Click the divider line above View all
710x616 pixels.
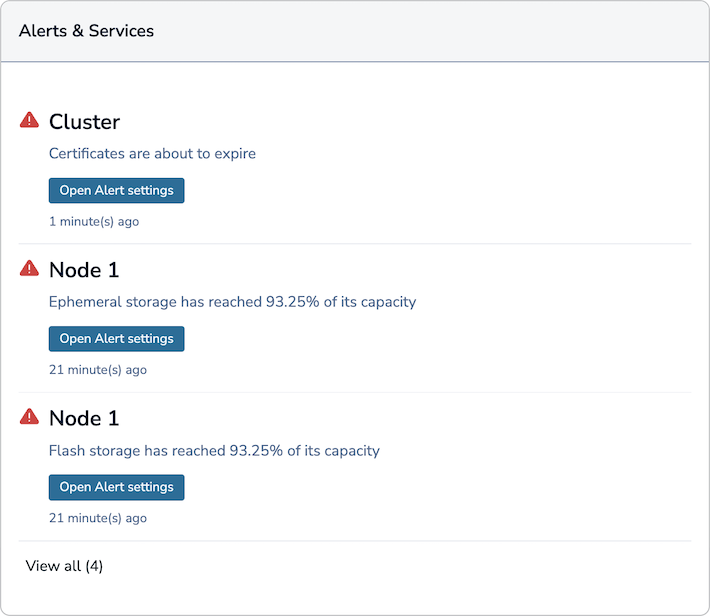(x=355, y=541)
